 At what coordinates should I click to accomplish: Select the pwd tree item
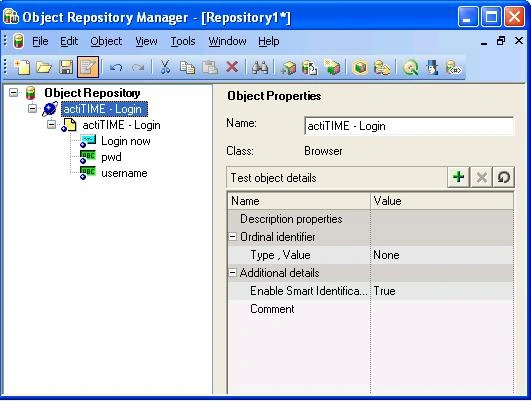pos(111,157)
